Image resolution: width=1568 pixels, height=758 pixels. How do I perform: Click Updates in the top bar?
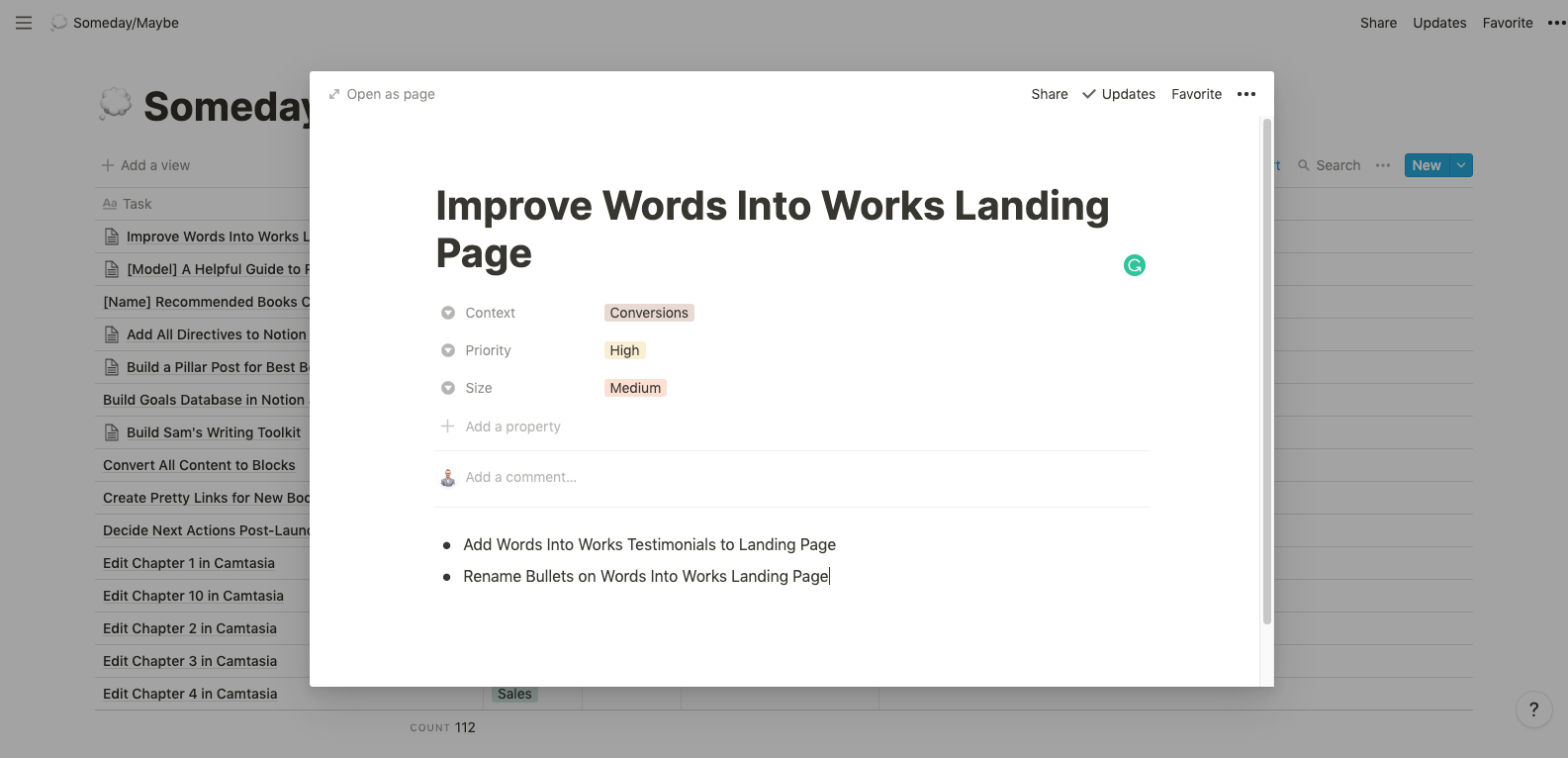tap(1439, 23)
